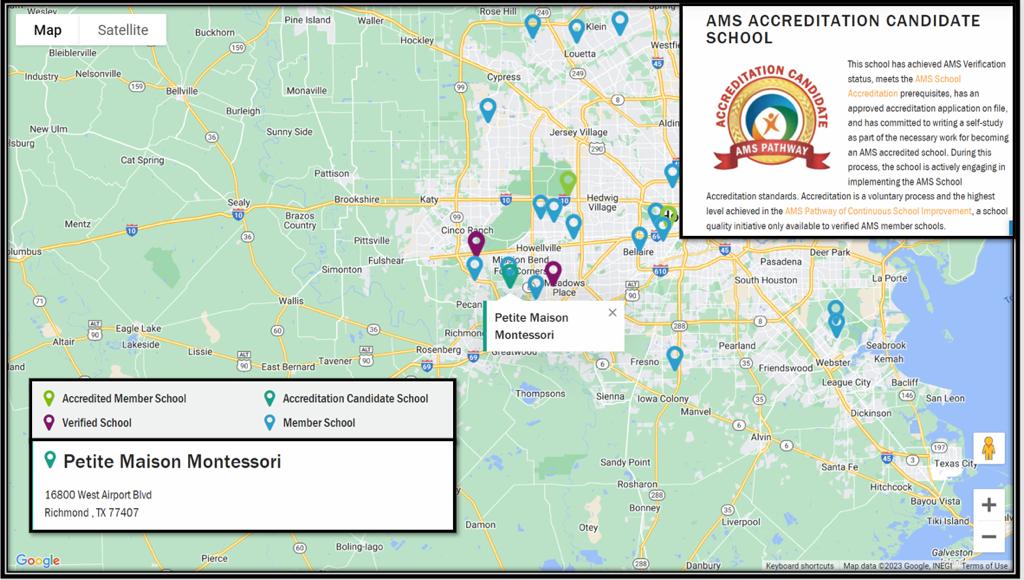Screen dimensions: 1024x580
Task: Click the blue pin above Bellaire
Action: (x=639, y=239)
